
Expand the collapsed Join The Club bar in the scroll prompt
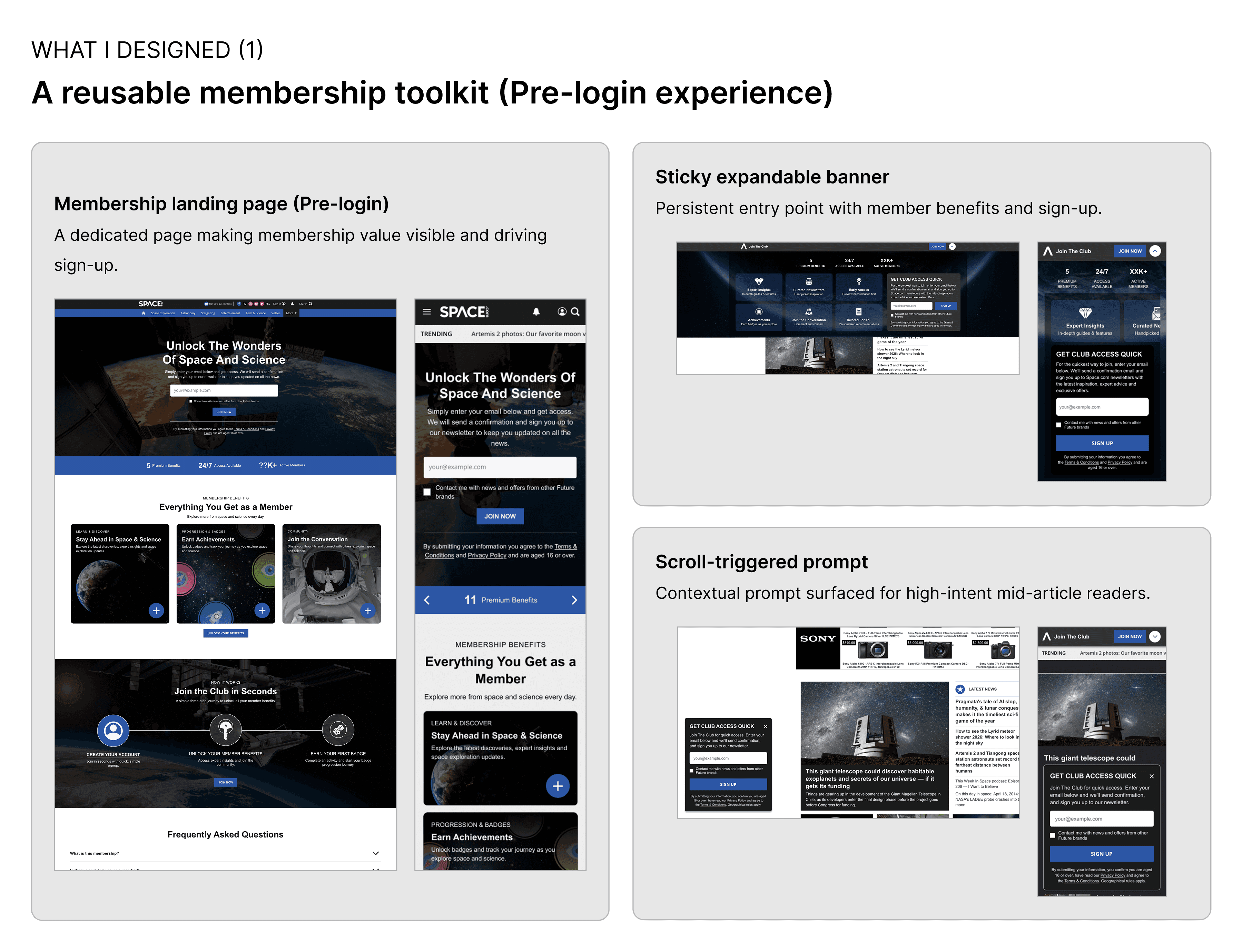coord(1155,636)
